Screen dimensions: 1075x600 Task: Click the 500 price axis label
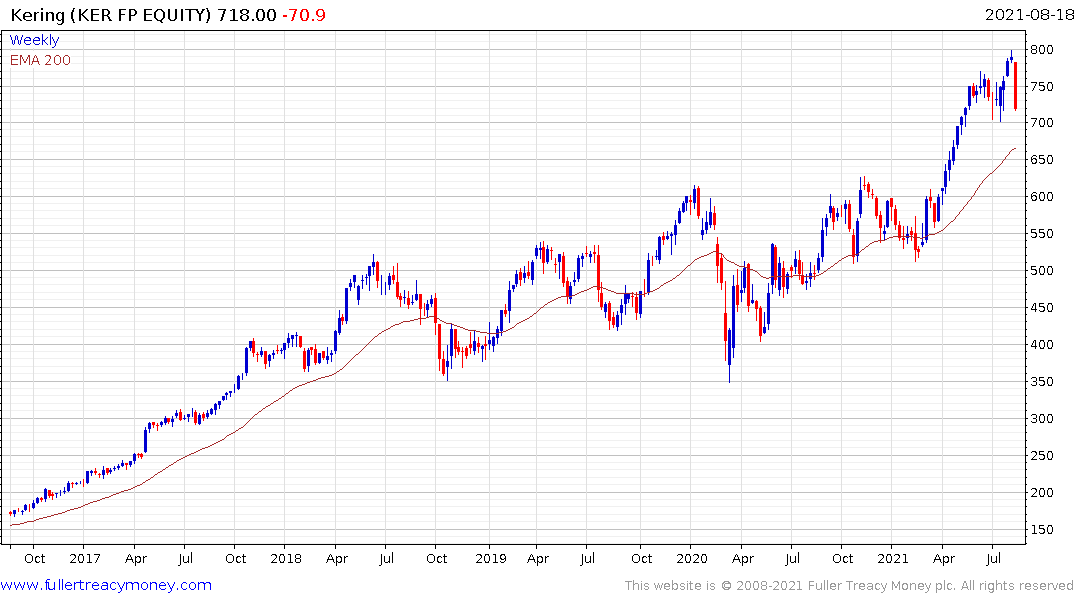pyautogui.click(x=1041, y=271)
